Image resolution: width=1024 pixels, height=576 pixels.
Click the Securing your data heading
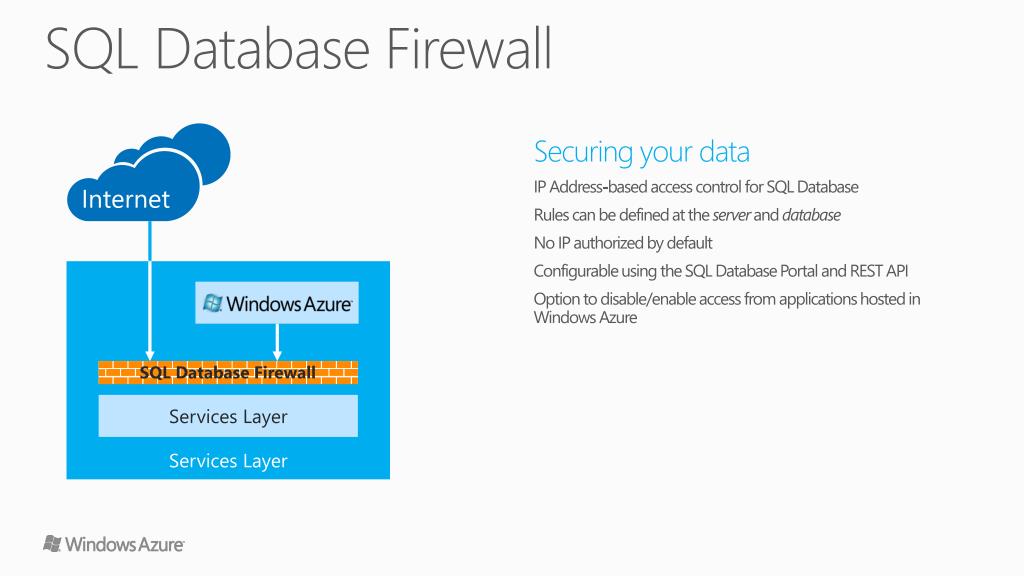pyautogui.click(x=641, y=152)
